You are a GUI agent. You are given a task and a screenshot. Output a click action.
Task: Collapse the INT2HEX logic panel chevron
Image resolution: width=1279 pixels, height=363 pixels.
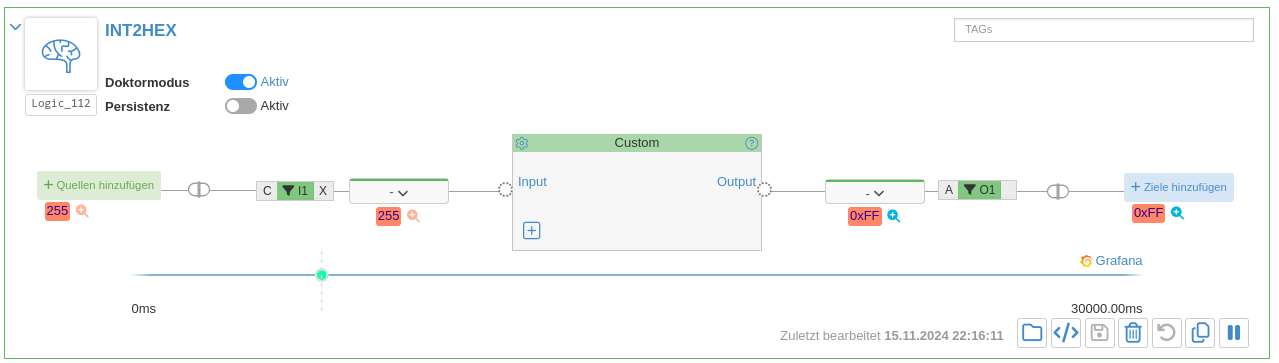click(15, 27)
